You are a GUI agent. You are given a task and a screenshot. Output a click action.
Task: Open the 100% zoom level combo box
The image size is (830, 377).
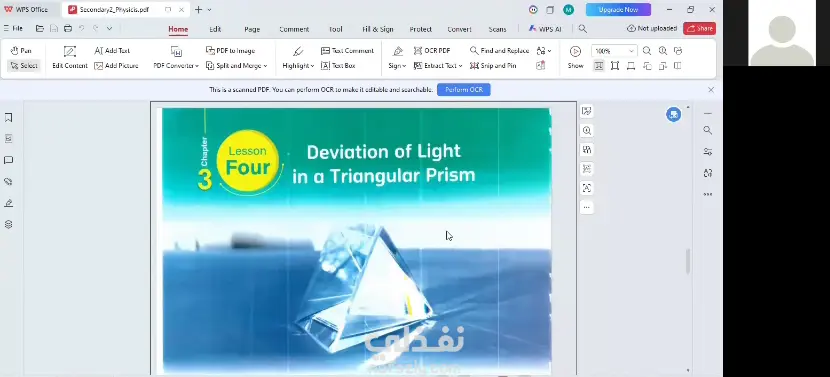tap(614, 51)
